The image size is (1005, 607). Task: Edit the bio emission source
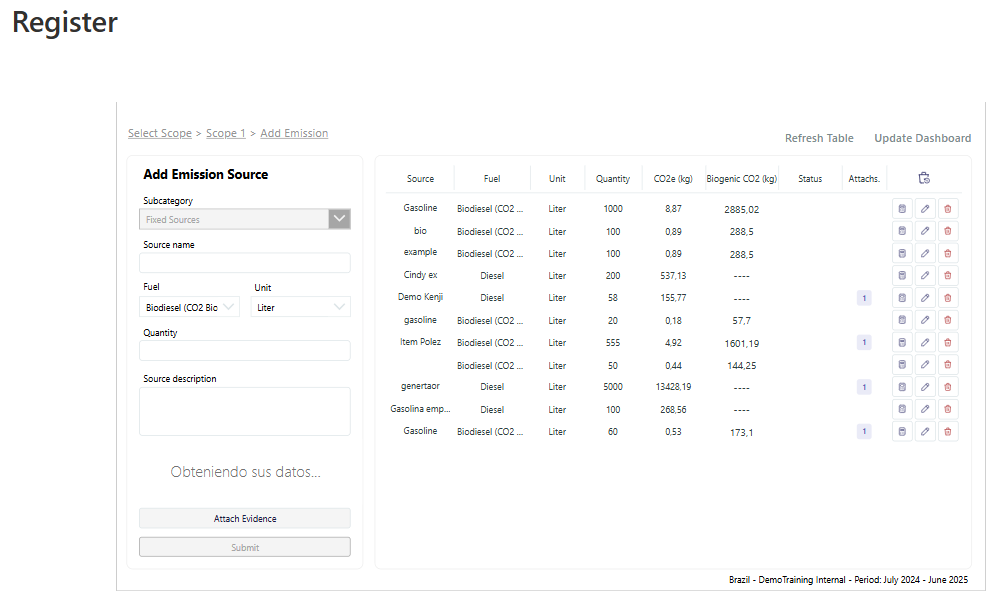[x=925, y=231]
